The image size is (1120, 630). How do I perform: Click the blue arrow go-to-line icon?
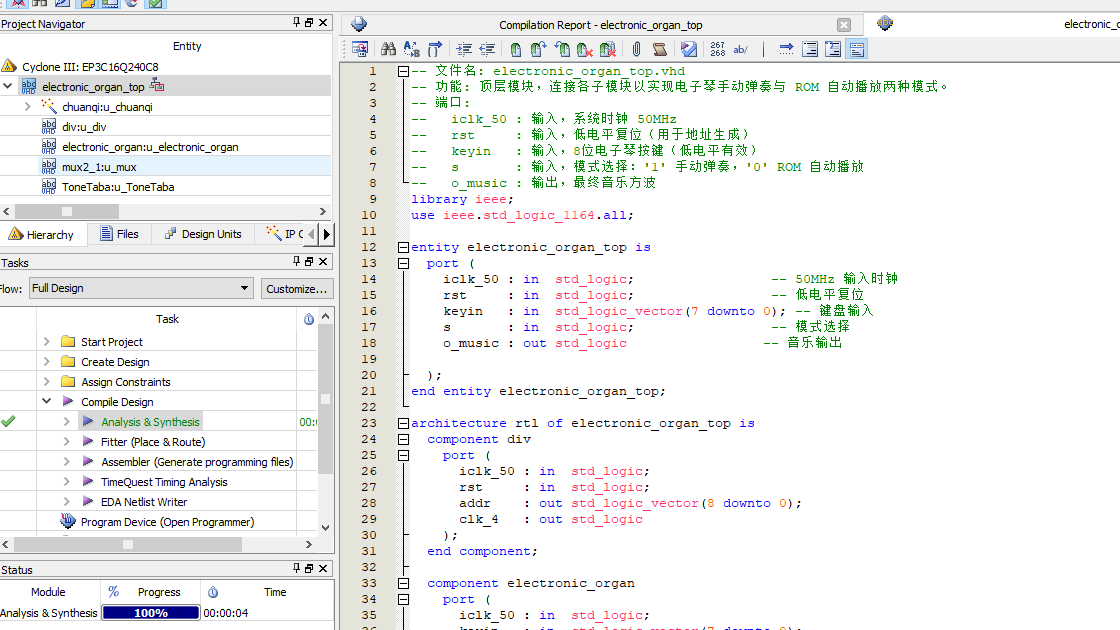coord(786,49)
